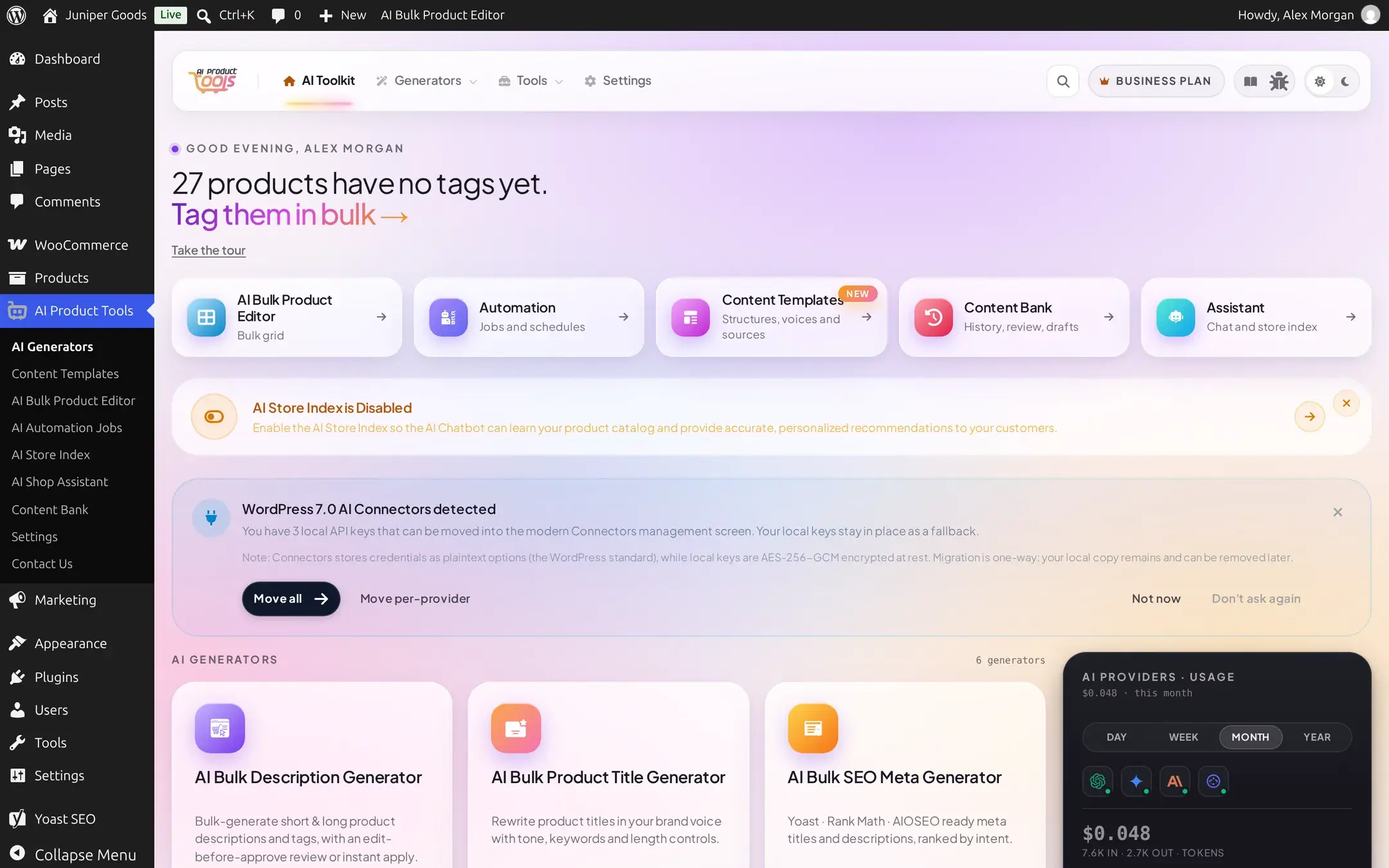Click the WordPress logo in admin bar
The width and height of the screenshot is (1389, 868).
tap(16, 15)
